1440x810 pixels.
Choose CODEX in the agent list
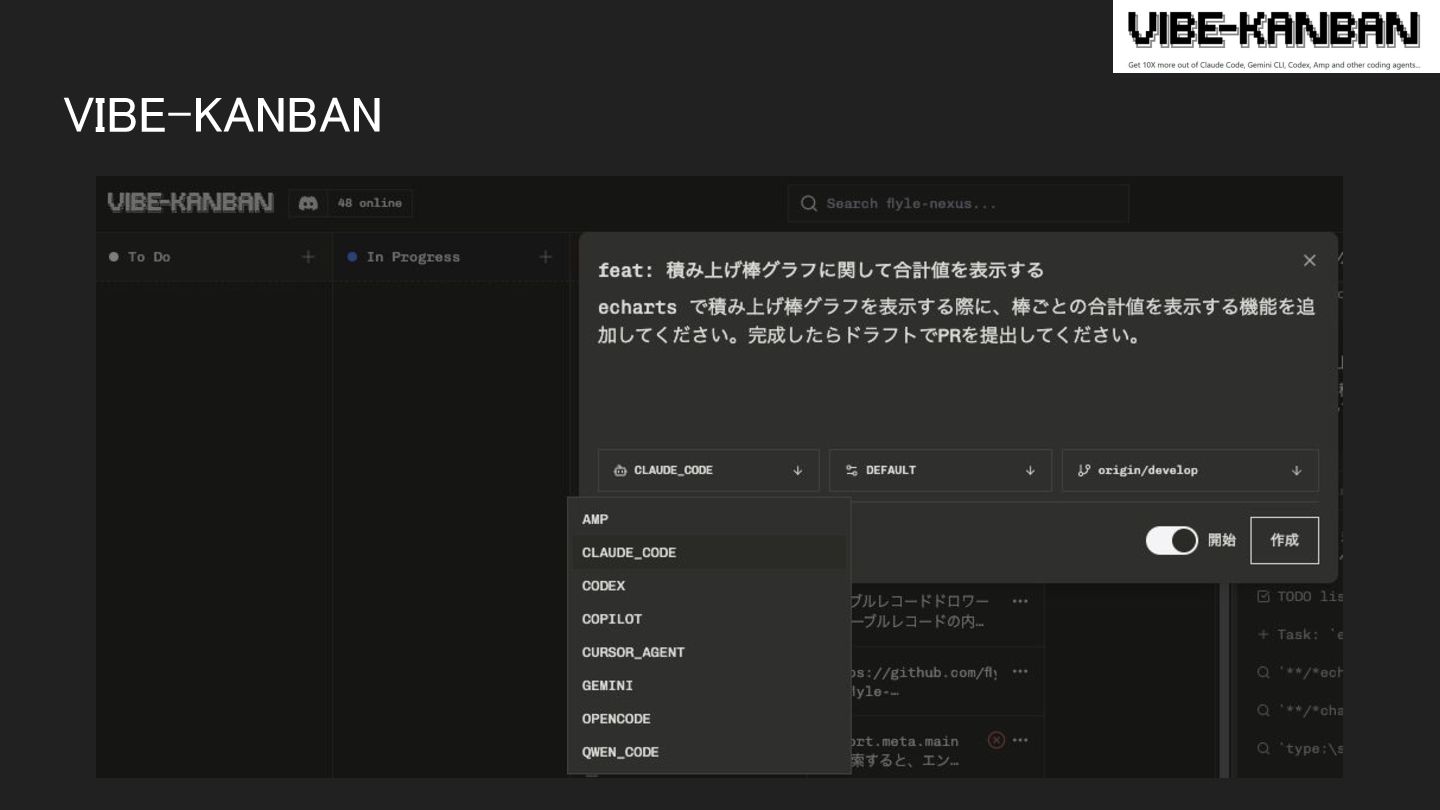[x=709, y=585]
